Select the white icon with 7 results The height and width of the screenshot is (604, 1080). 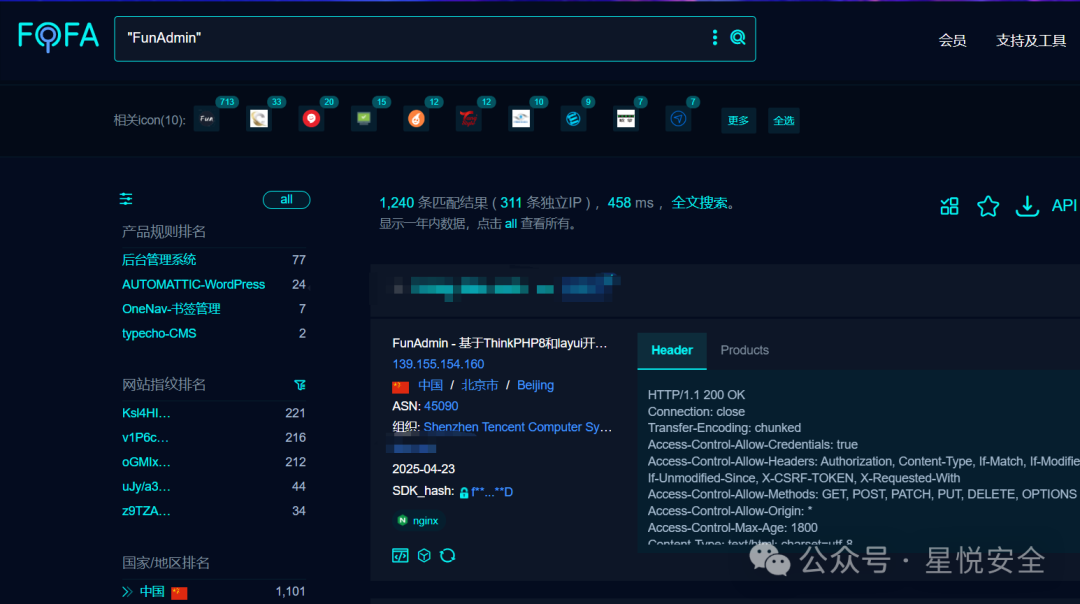pyautogui.click(x=625, y=119)
